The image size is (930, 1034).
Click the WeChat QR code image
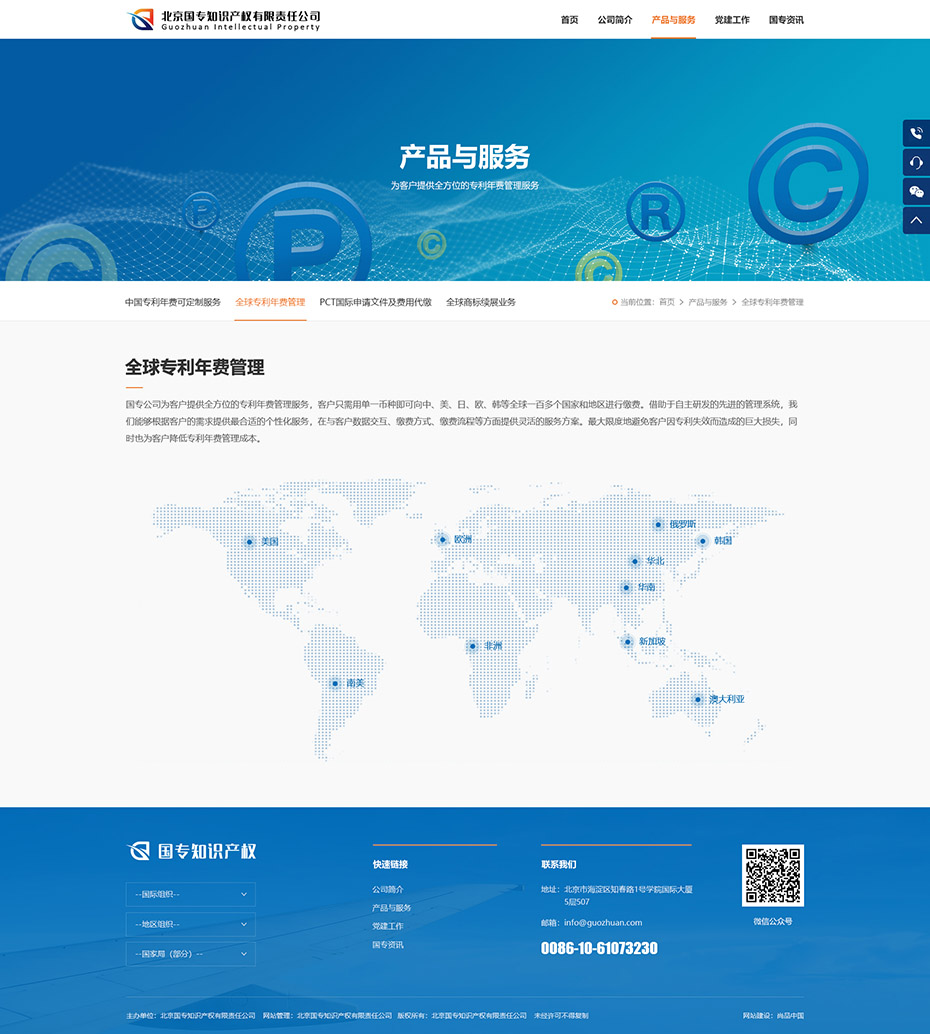point(772,875)
